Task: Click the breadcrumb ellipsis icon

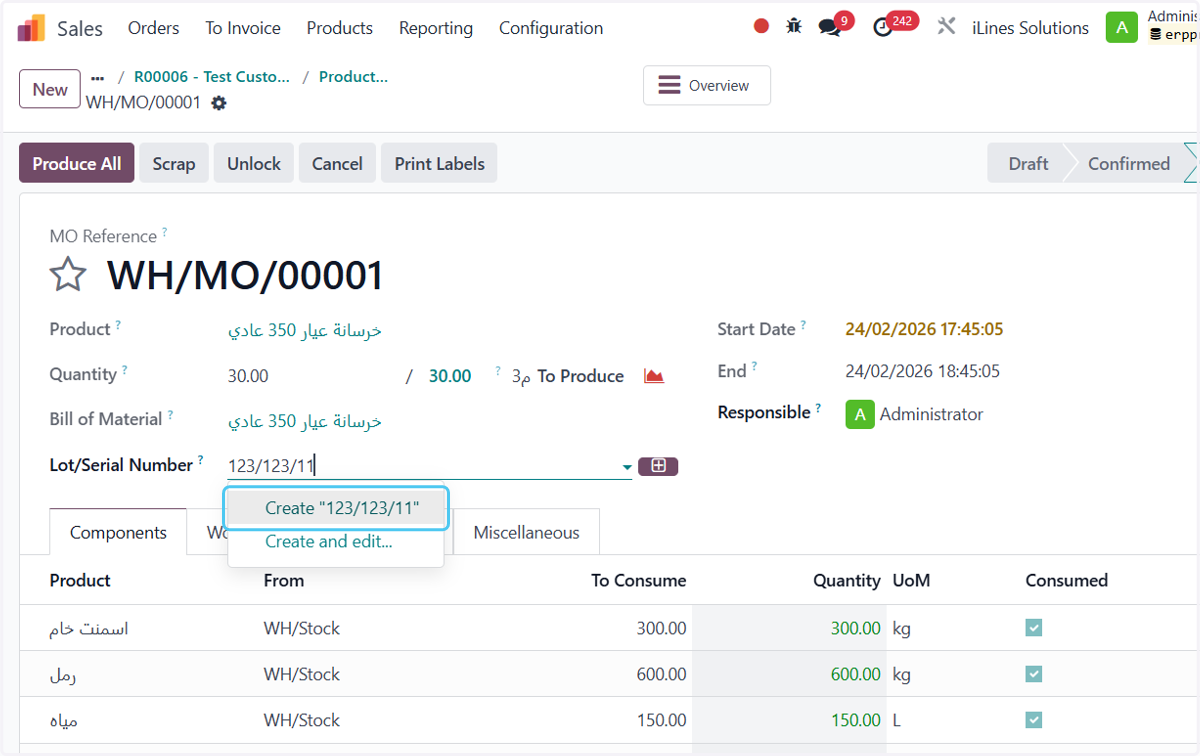Action: pos(97,77)
